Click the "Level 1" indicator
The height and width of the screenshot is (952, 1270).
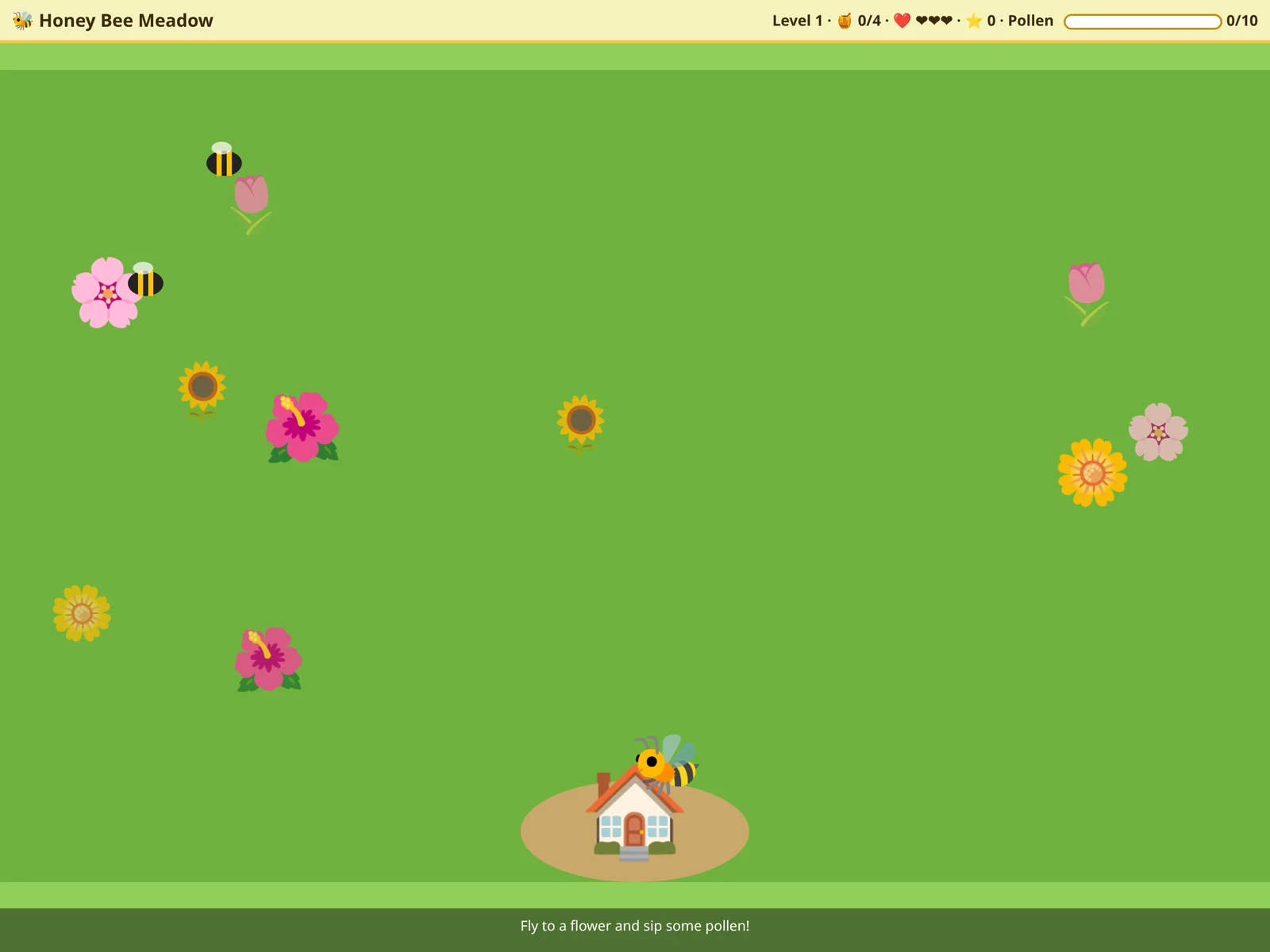(x=798, y=21)
